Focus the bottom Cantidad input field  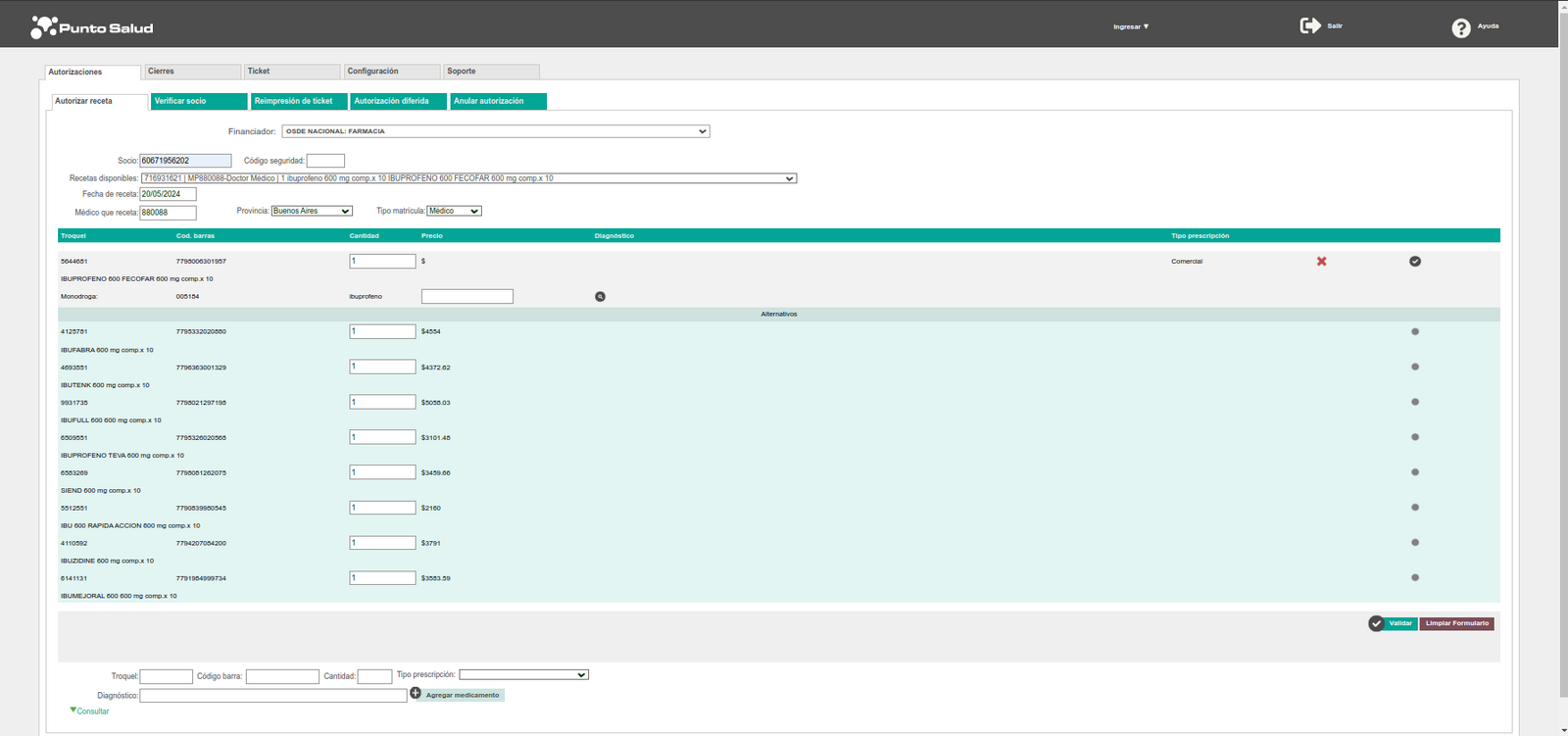coord(374,676)
